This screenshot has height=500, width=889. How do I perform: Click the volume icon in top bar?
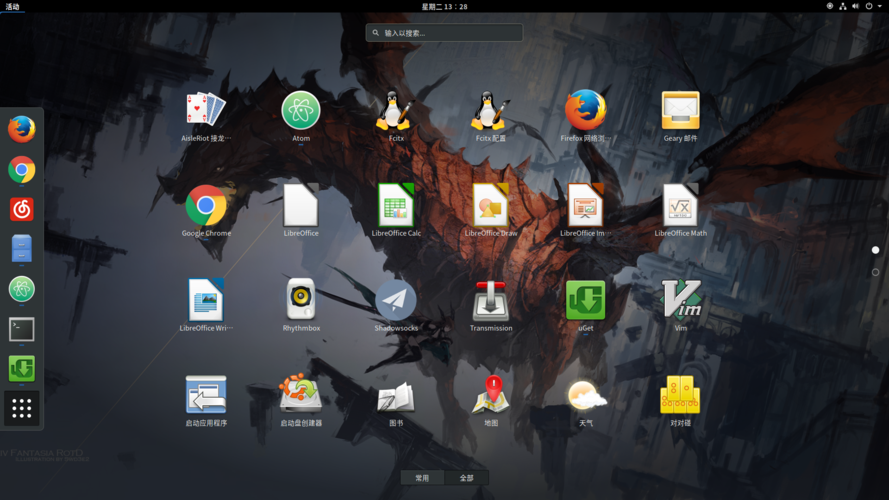coord(856,6)
